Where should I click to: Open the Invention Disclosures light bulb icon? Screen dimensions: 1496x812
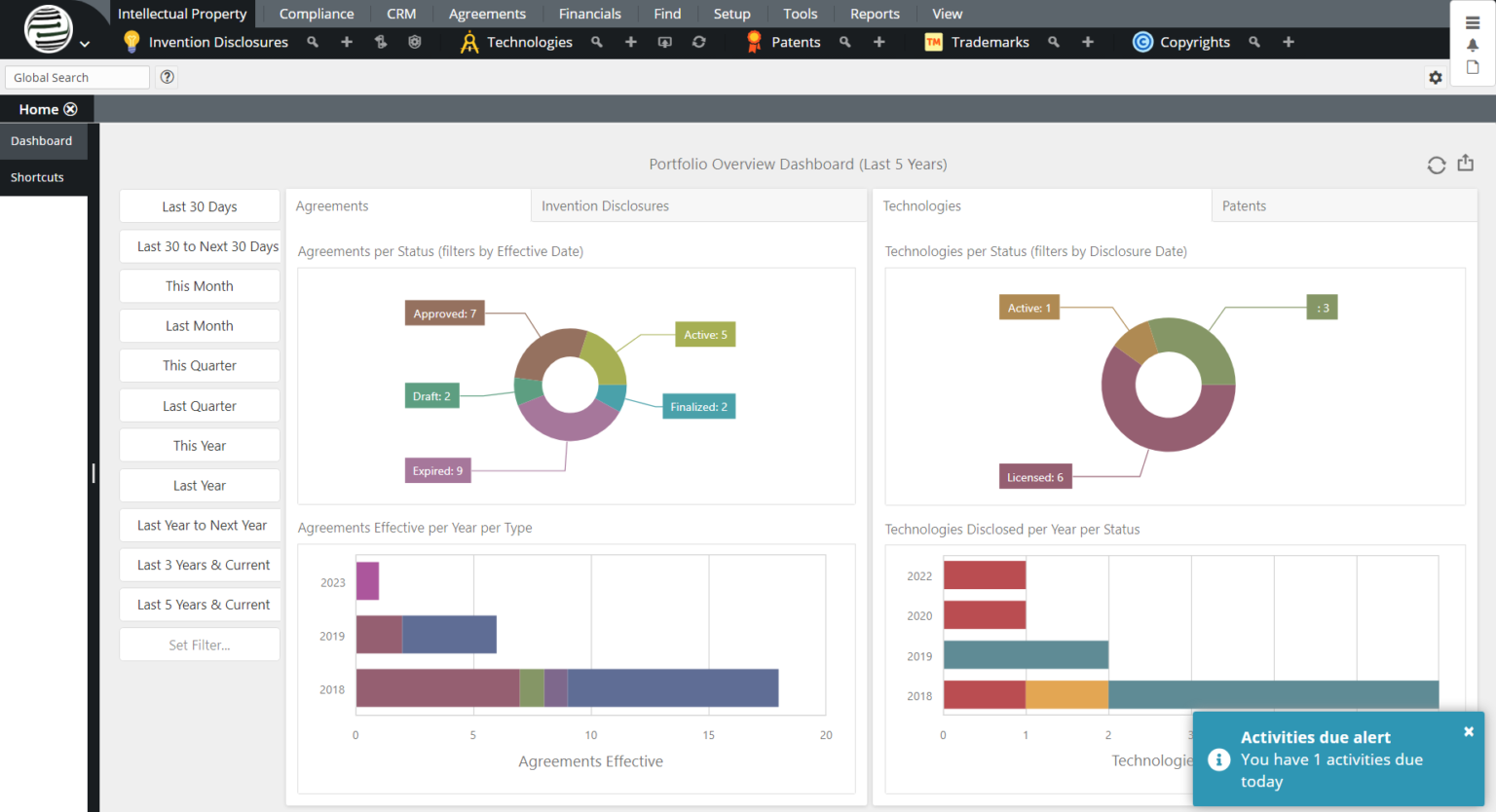tap(131, 42)
